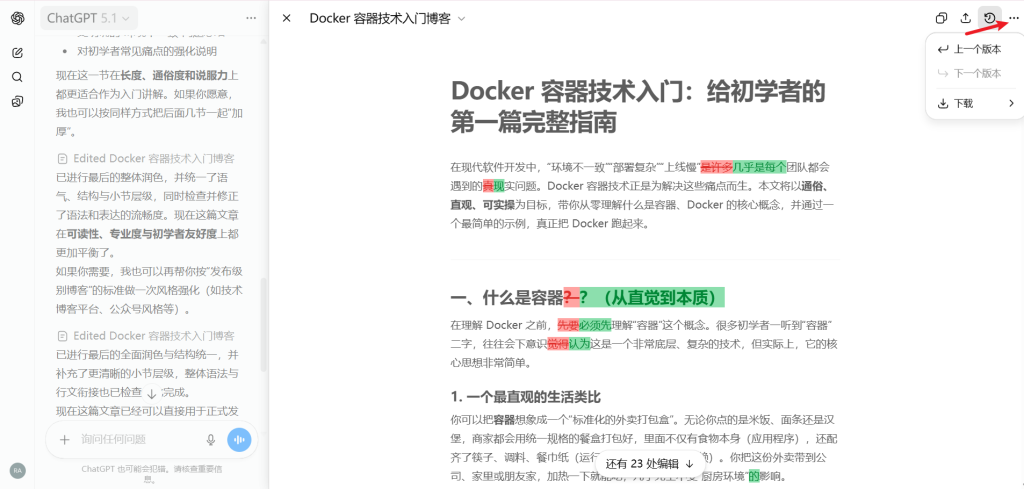Viewport: 1024px width, 489px height.
Task: Start a new chat via sidebar pencil icon
Action: click(x=18, y=53)
